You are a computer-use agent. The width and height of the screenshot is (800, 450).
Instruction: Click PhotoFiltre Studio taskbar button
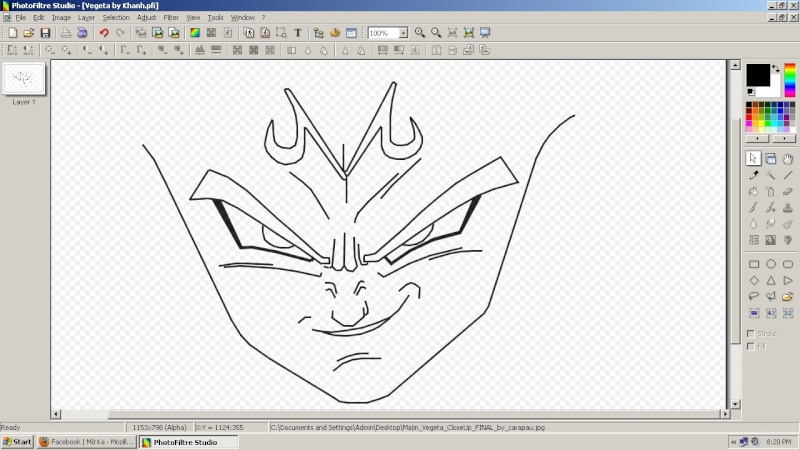(189, 442)
